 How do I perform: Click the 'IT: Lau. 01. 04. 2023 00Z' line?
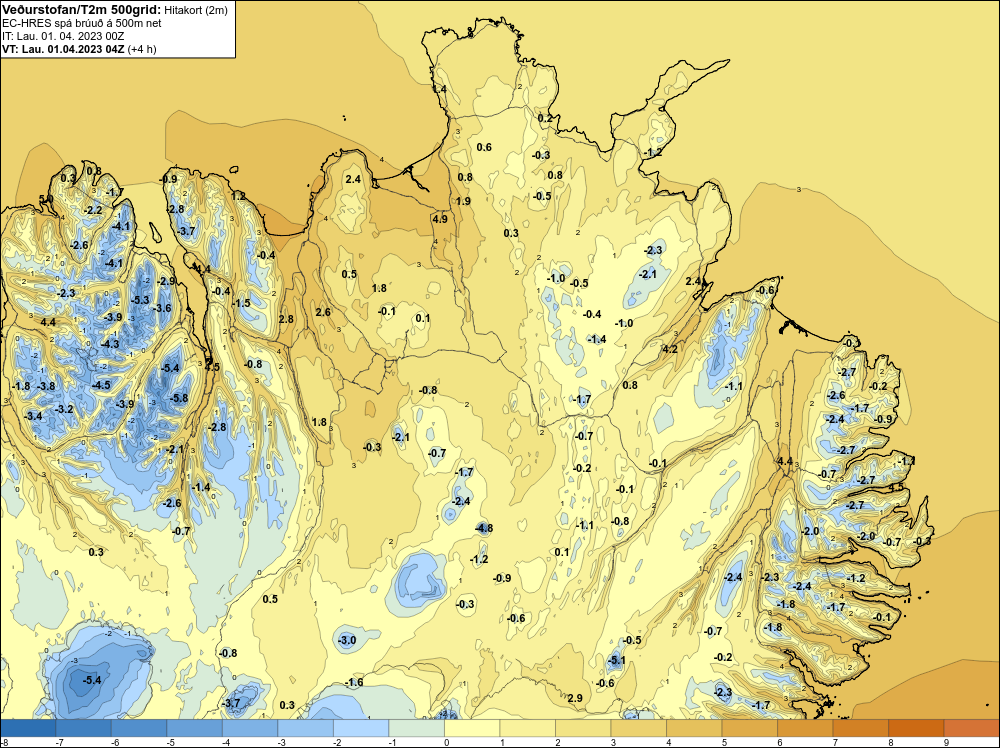(63, 36)
